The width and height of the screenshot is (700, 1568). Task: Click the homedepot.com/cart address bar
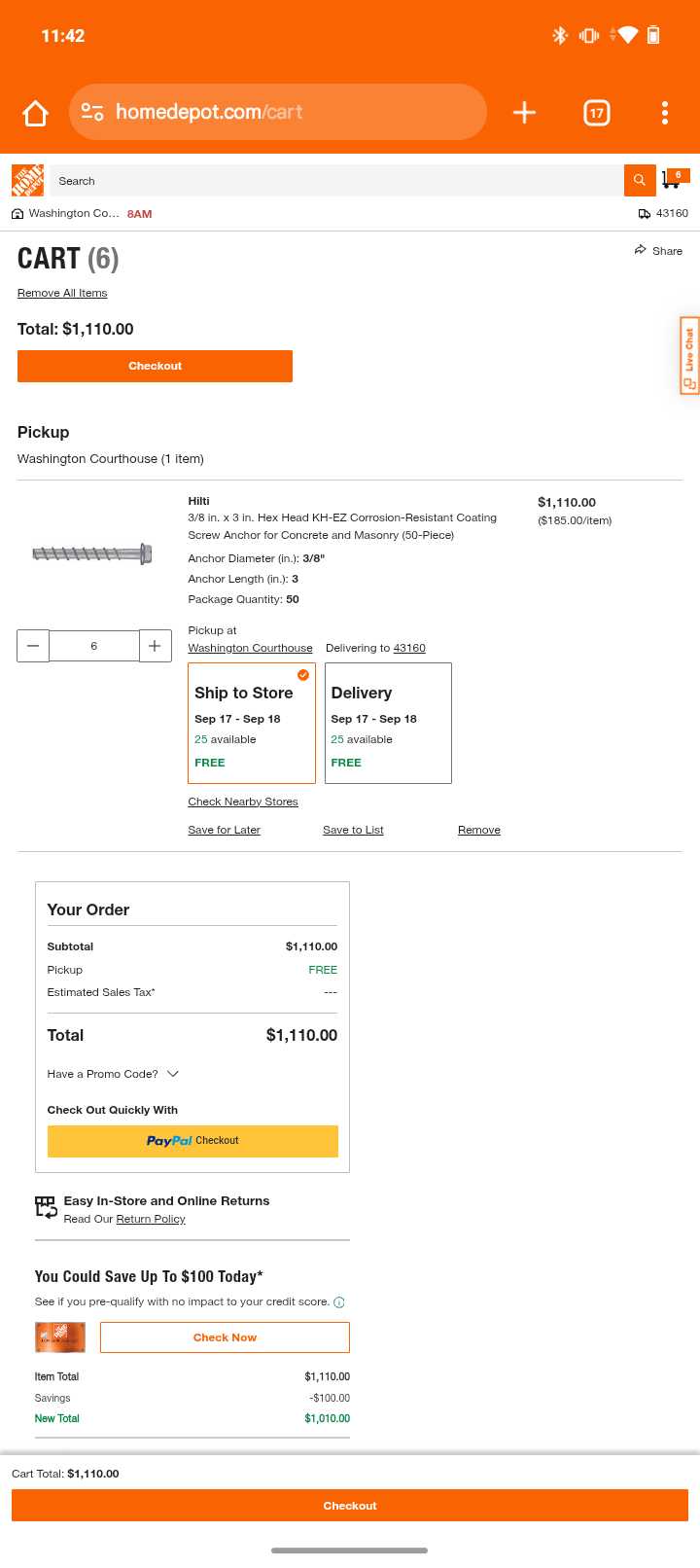click(278, 112)
